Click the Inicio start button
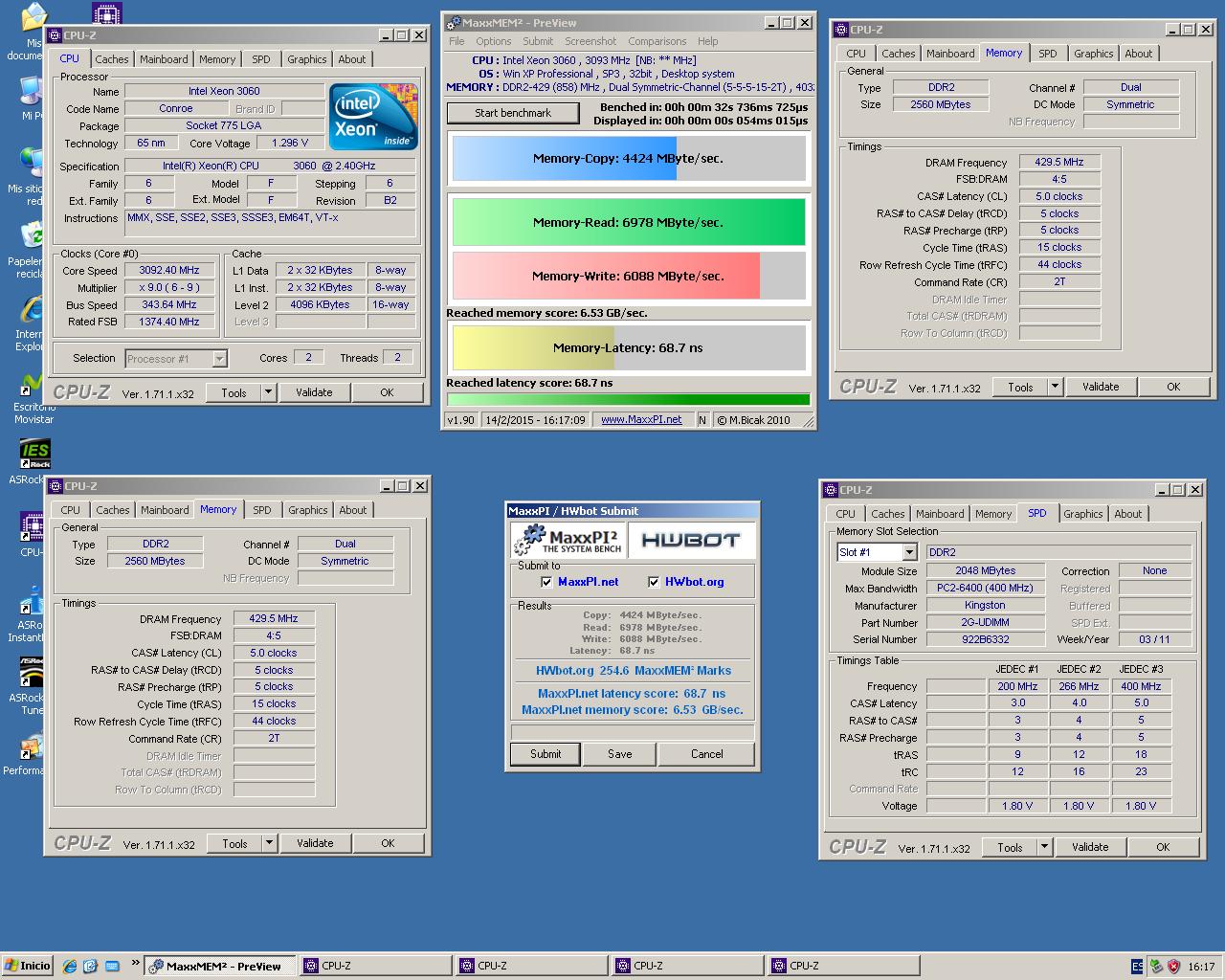1225x980 pixels. click(x=27, y=966)
